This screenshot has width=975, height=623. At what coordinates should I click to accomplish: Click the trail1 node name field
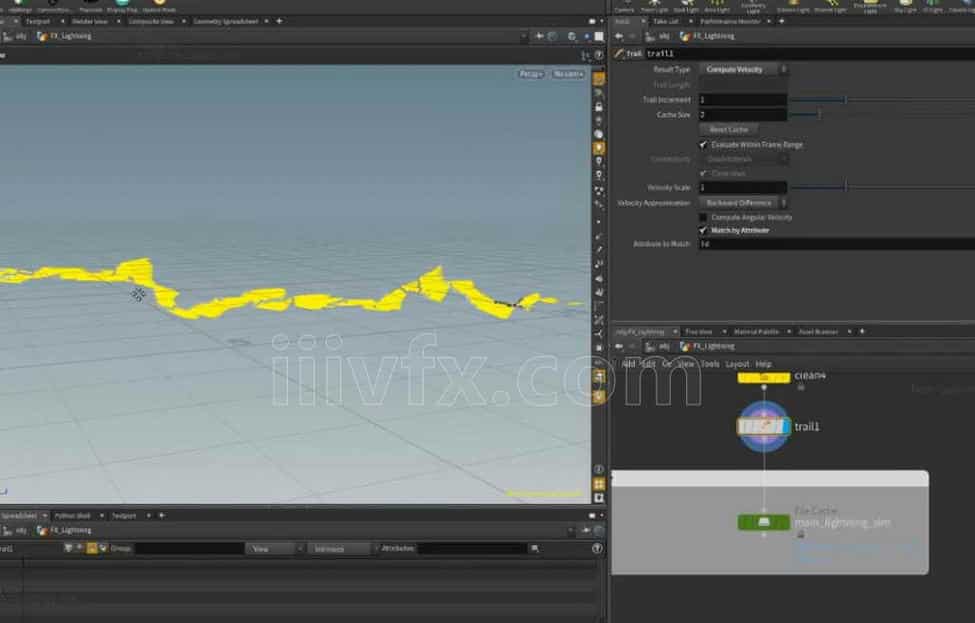click(809, 54)
